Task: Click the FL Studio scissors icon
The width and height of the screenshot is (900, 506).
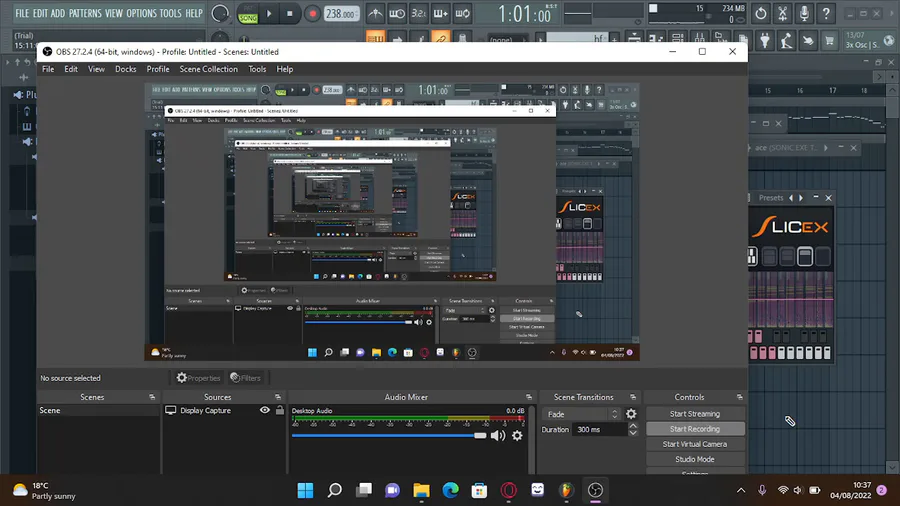Action: 782,13
